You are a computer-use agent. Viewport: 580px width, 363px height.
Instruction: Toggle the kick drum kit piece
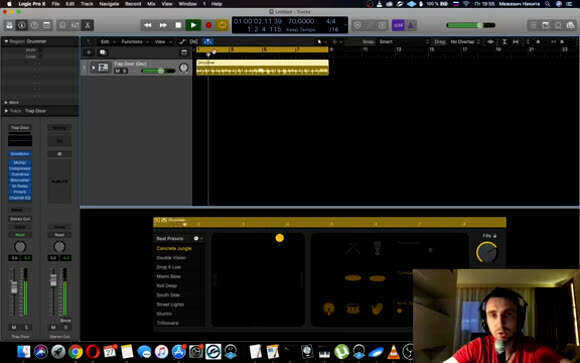tap(328, 309)
